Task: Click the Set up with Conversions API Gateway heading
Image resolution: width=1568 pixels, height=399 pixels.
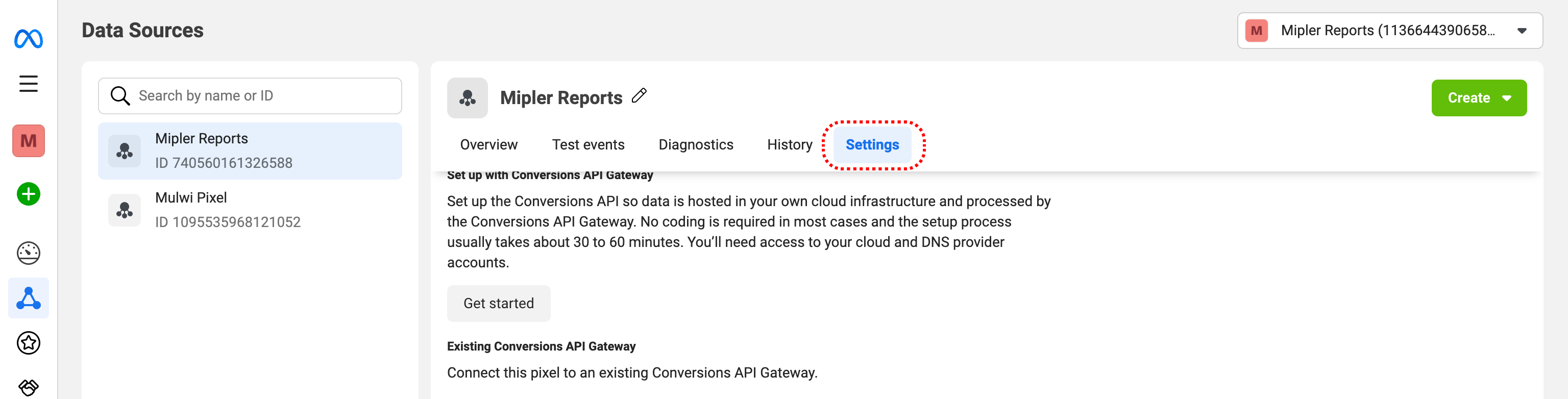Action: point(550,175)
